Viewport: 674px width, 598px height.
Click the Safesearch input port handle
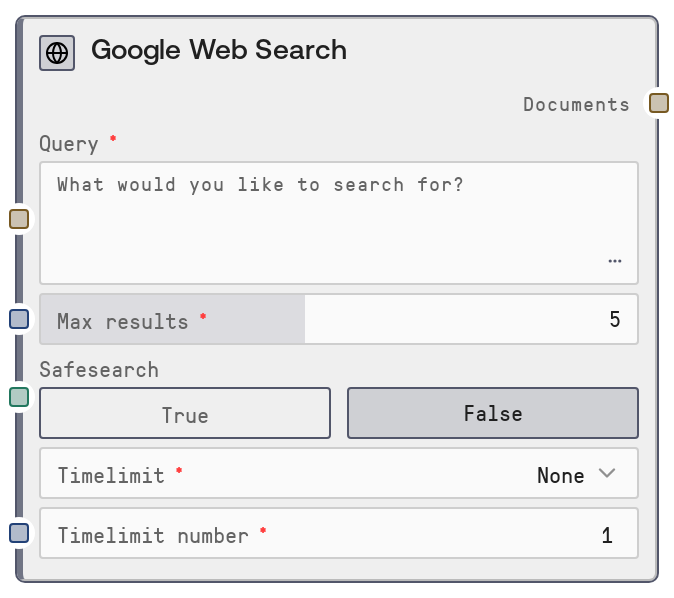coord(19,397)
